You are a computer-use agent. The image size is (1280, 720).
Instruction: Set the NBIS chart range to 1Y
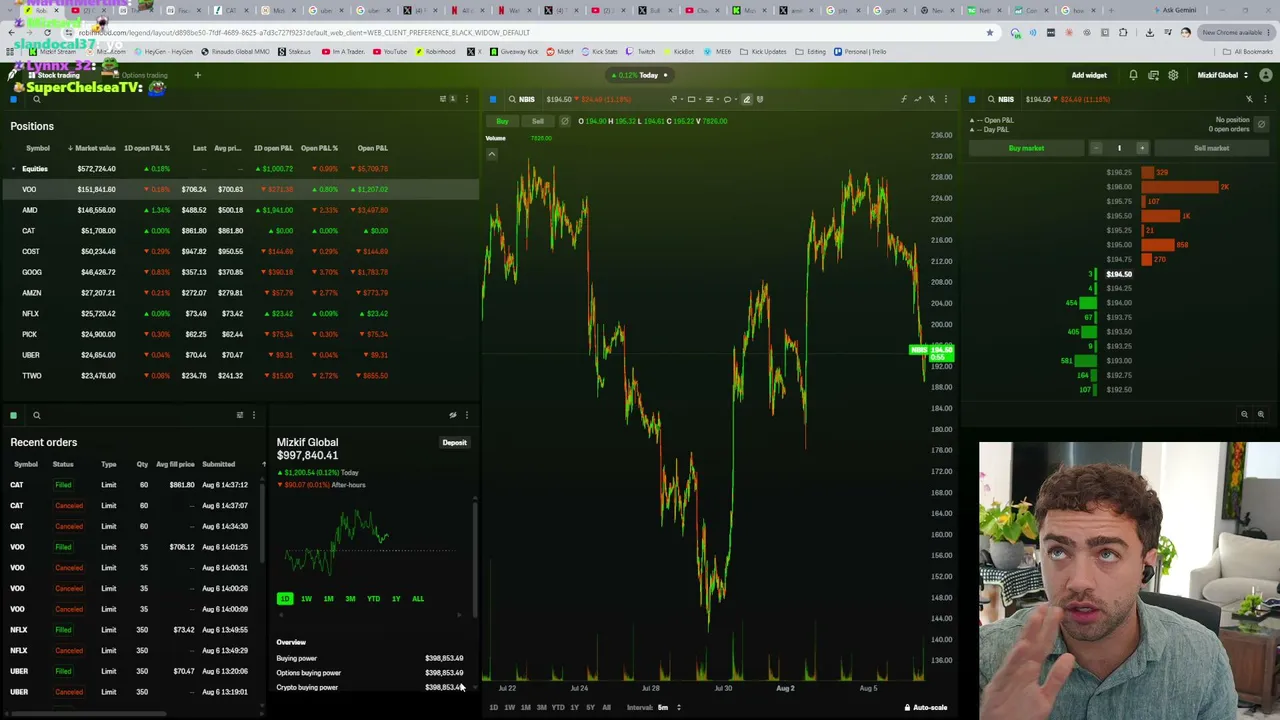(x=574, y=708)
